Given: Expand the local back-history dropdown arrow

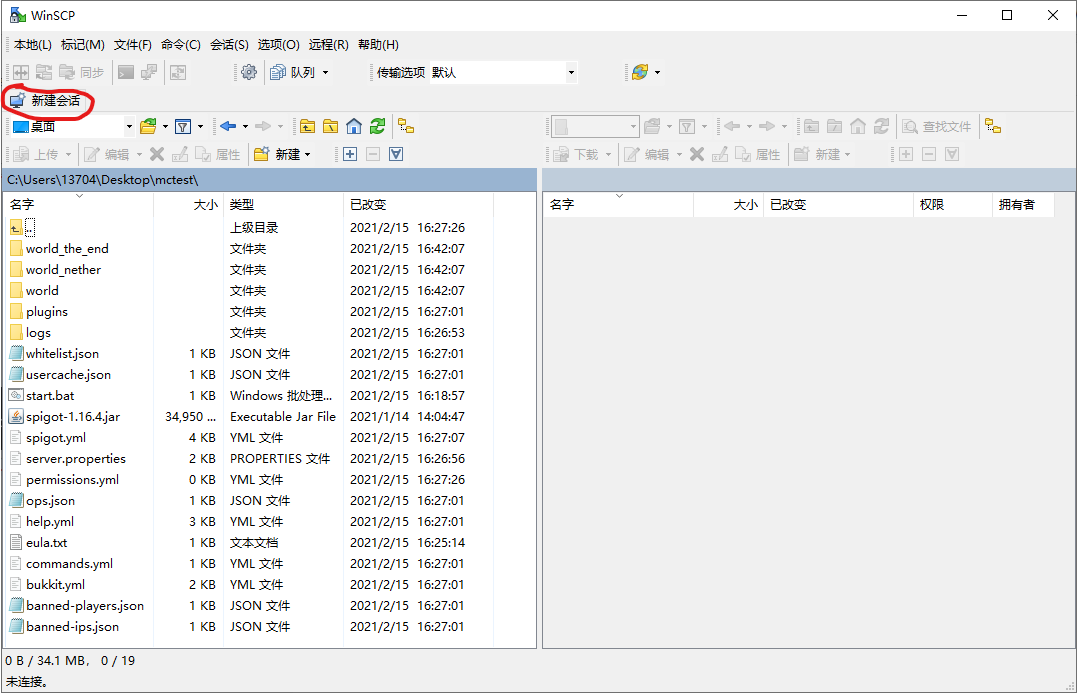Looking at the screenshot, I should (245, 126).
